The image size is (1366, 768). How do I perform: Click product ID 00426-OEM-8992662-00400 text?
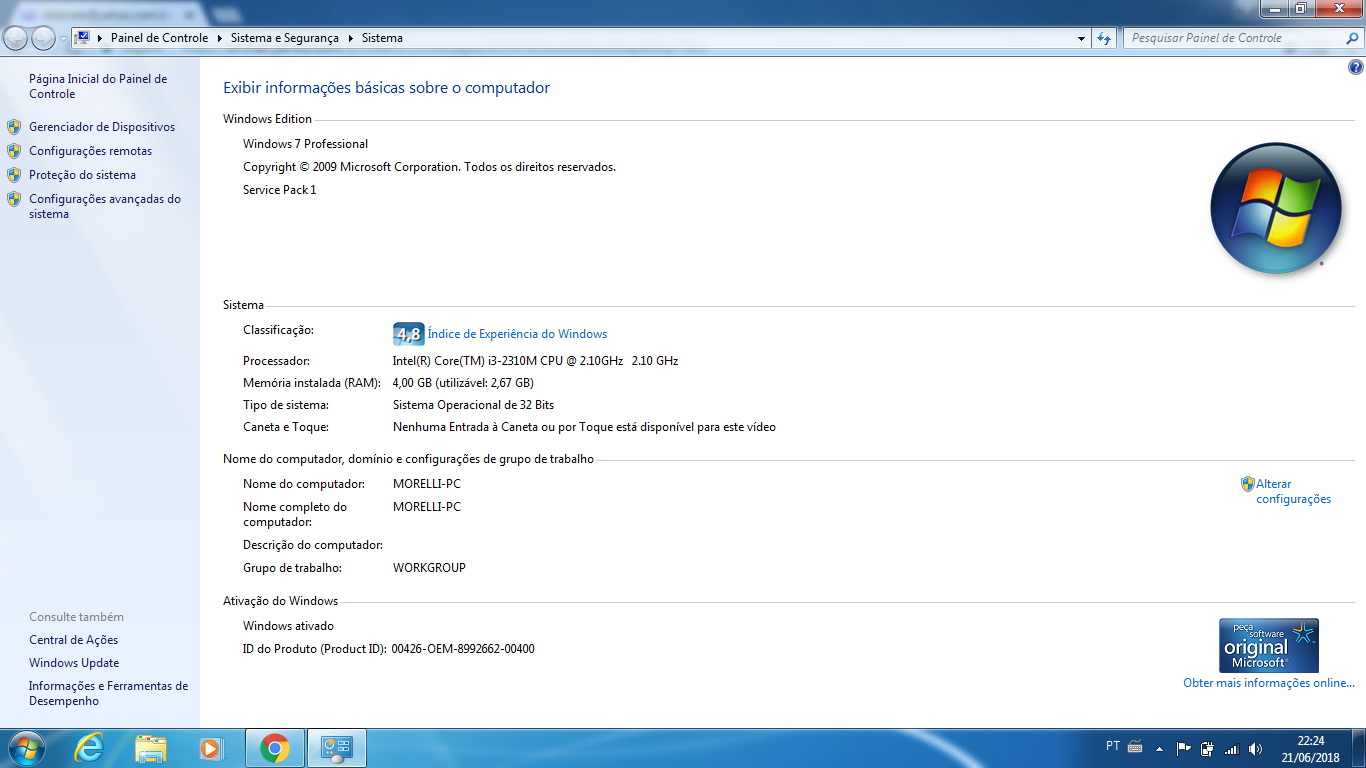(463, 649)
